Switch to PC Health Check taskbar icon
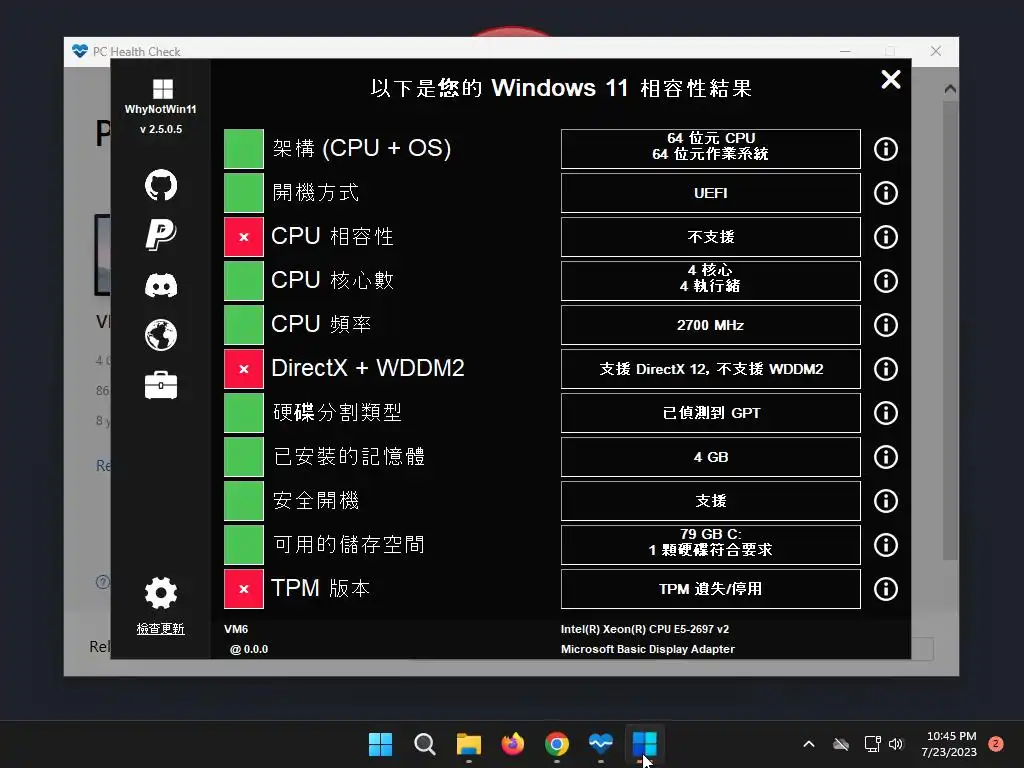Viewport: 1024px width, 768px height. pos(601,744)
